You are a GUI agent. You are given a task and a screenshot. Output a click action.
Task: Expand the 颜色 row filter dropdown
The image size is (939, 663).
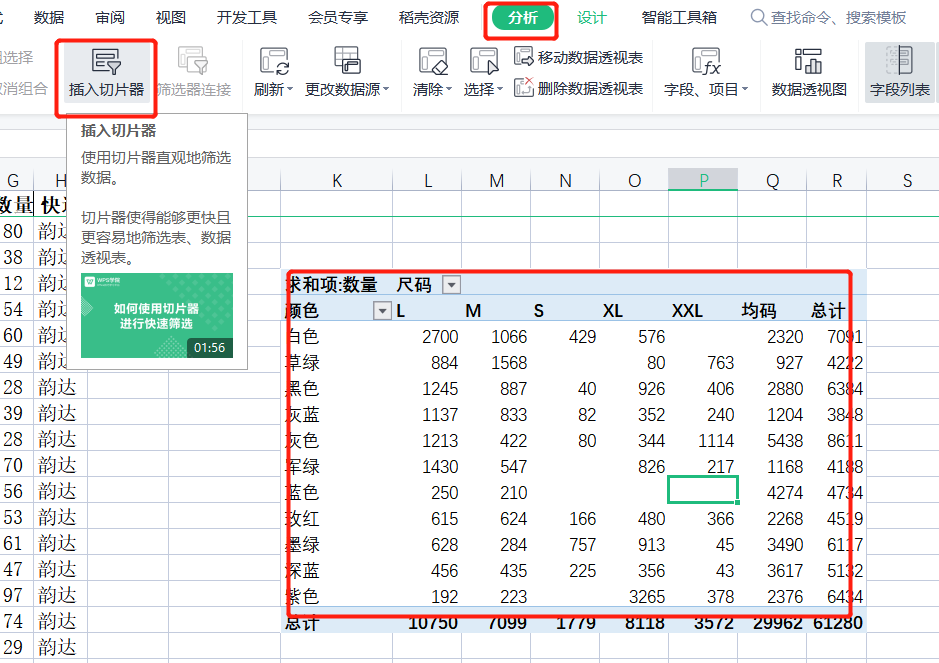[381, 311]
